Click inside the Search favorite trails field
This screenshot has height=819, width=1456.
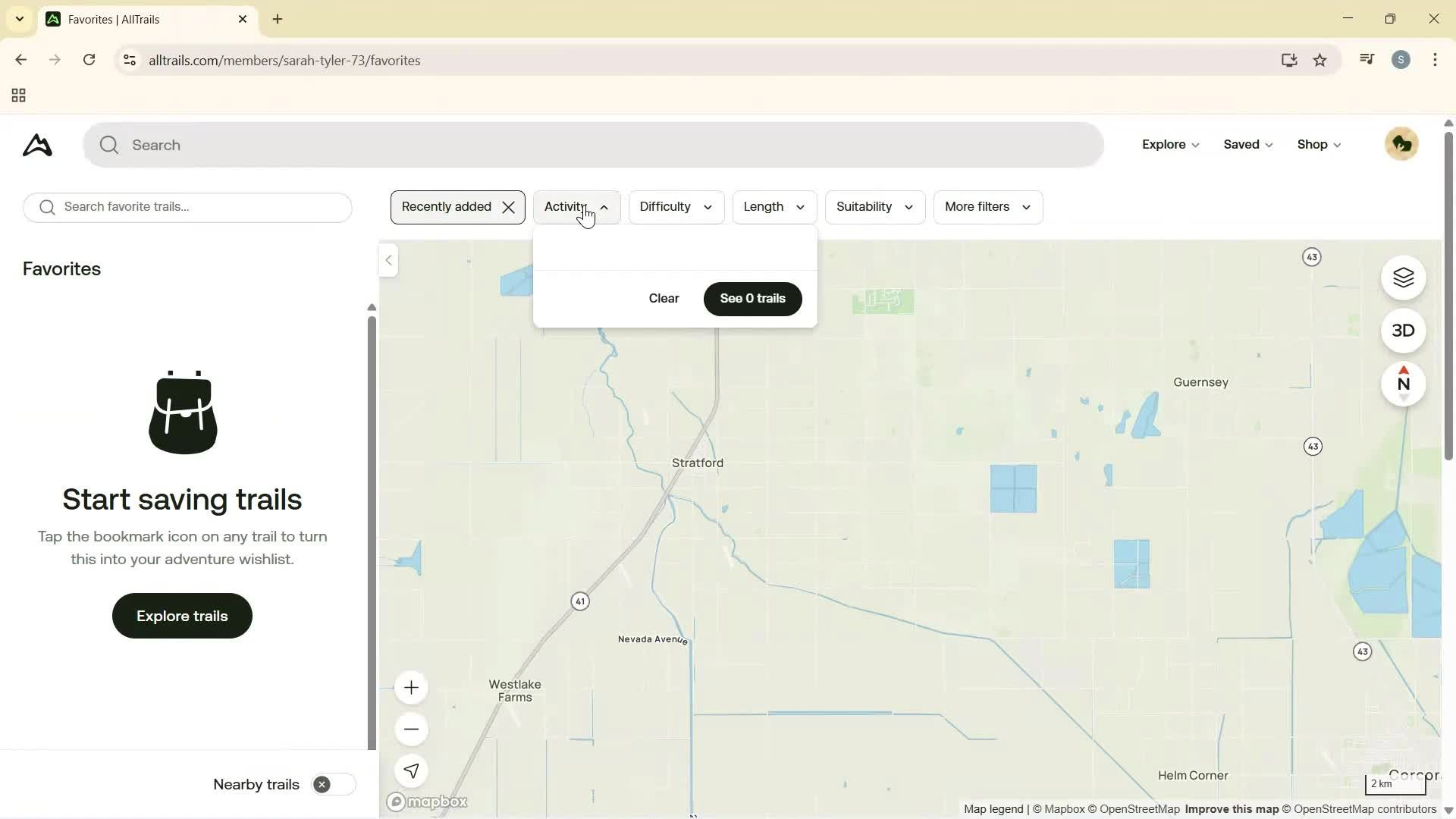[187, 206]
